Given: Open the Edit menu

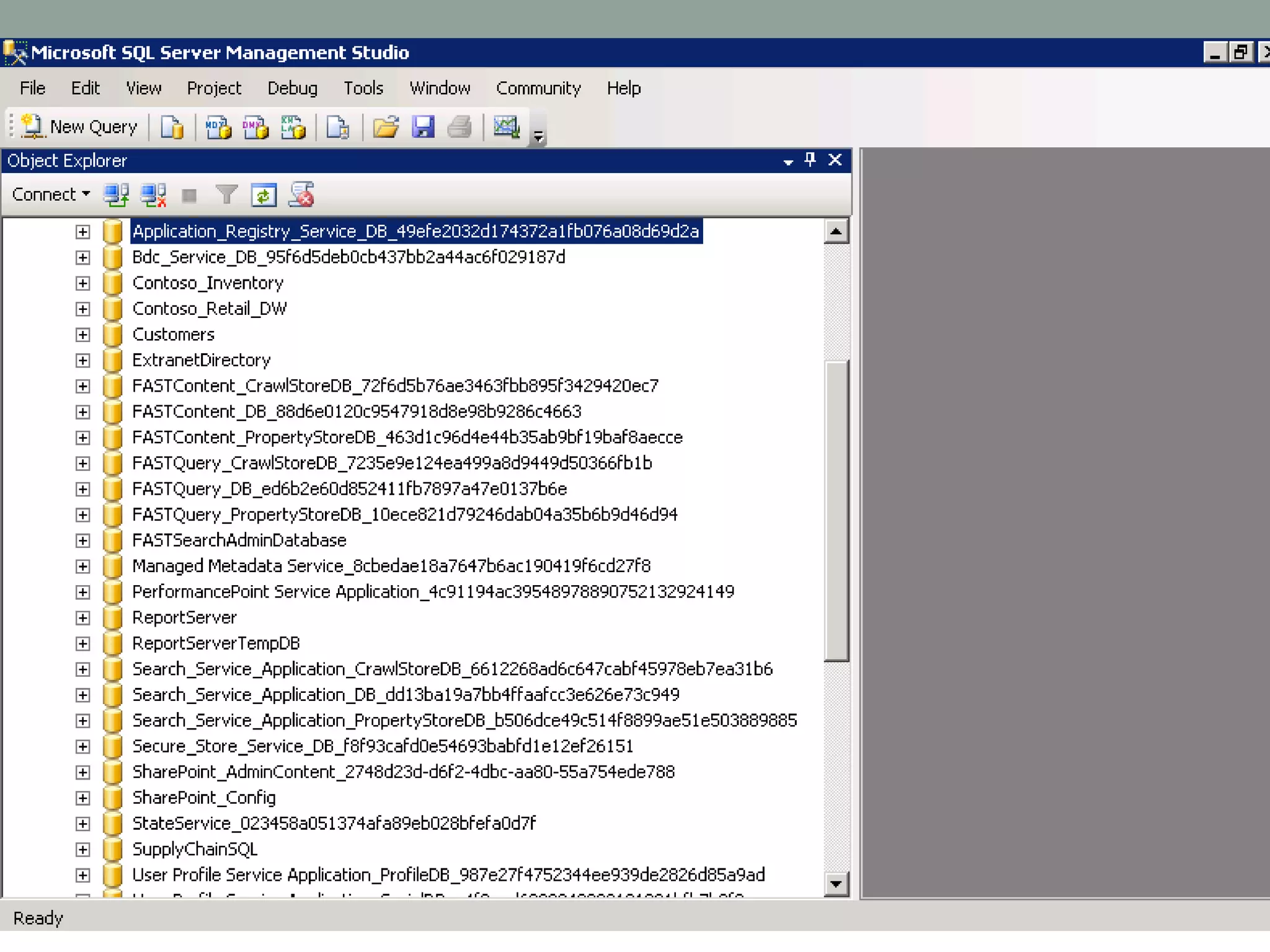Looking at the screenshot, I should (85, 89).
